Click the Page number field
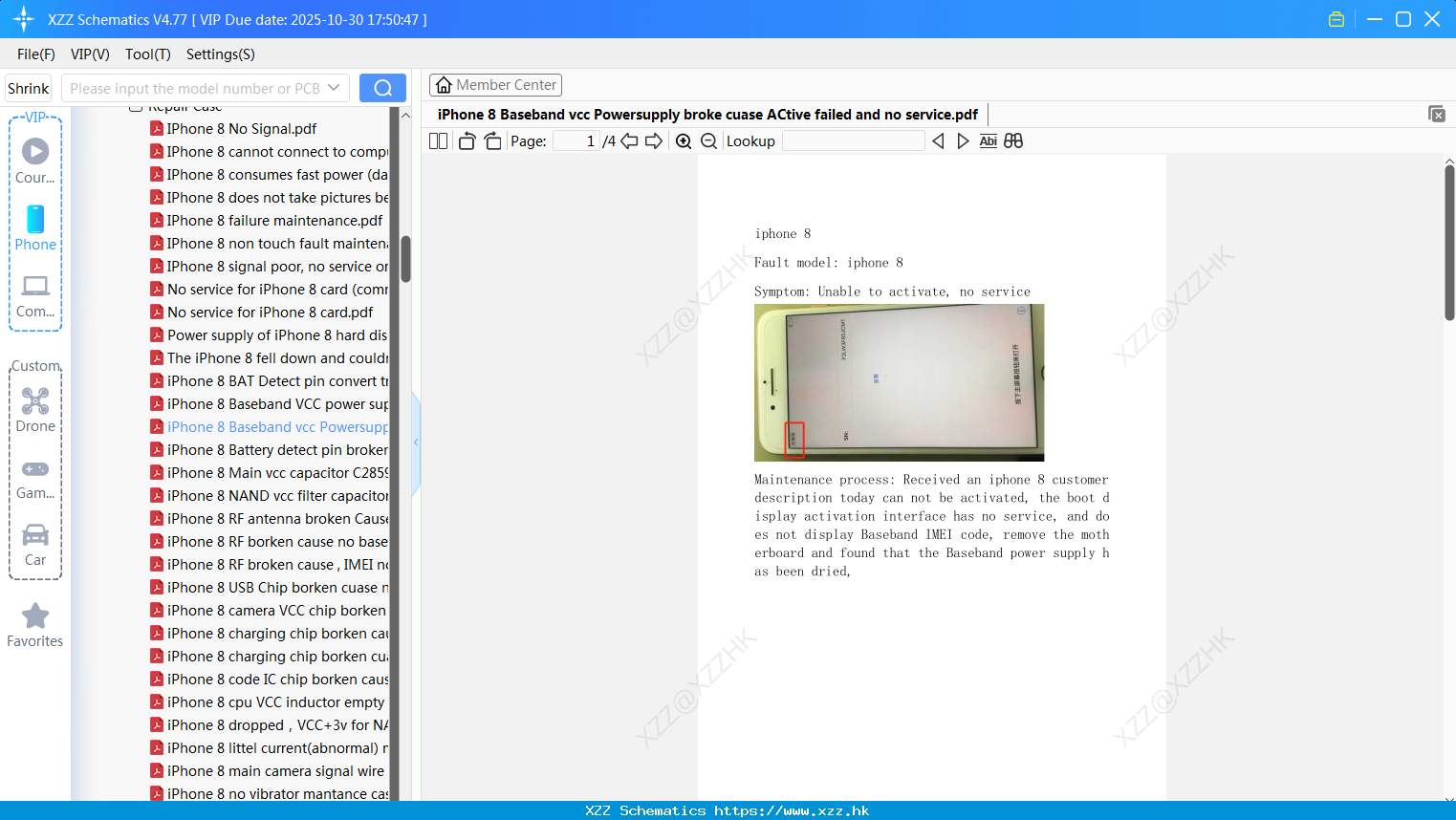Image resolution: width=1456 pixels, height=820 pixels. (x=576, y=140)
